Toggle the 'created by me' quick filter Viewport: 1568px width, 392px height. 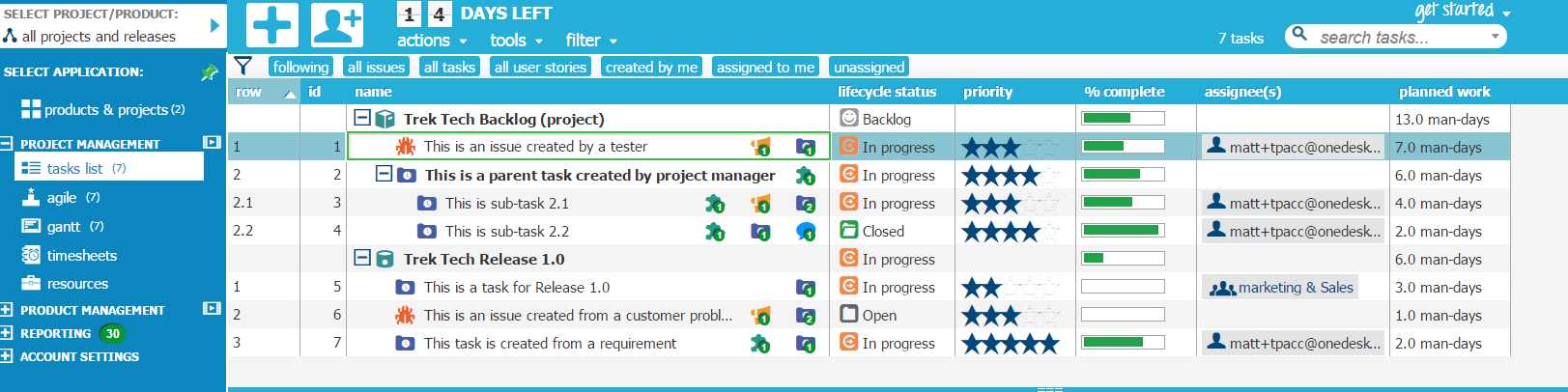click(651, 67)
